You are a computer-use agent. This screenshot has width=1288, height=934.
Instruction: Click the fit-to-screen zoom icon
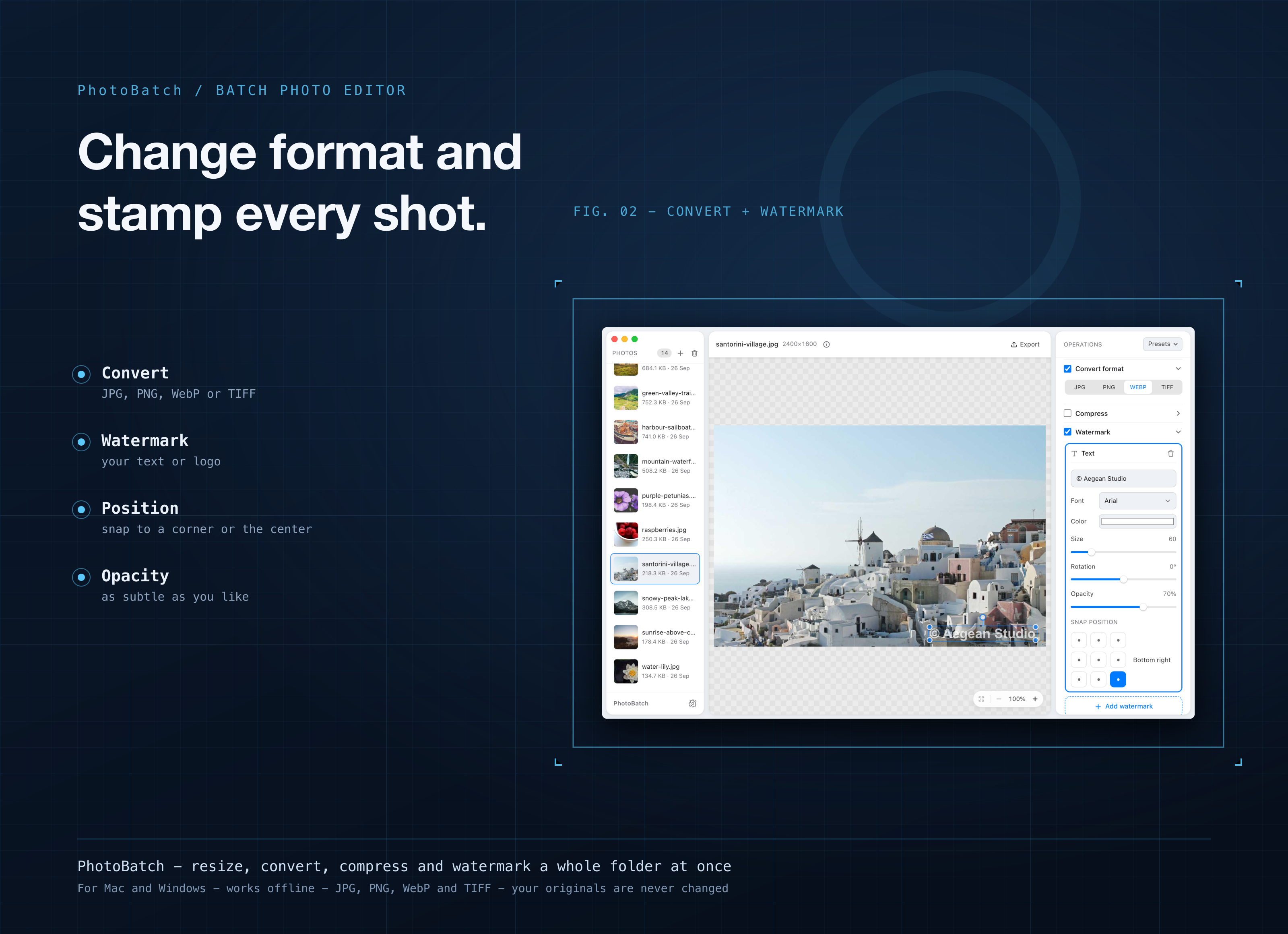981,699
